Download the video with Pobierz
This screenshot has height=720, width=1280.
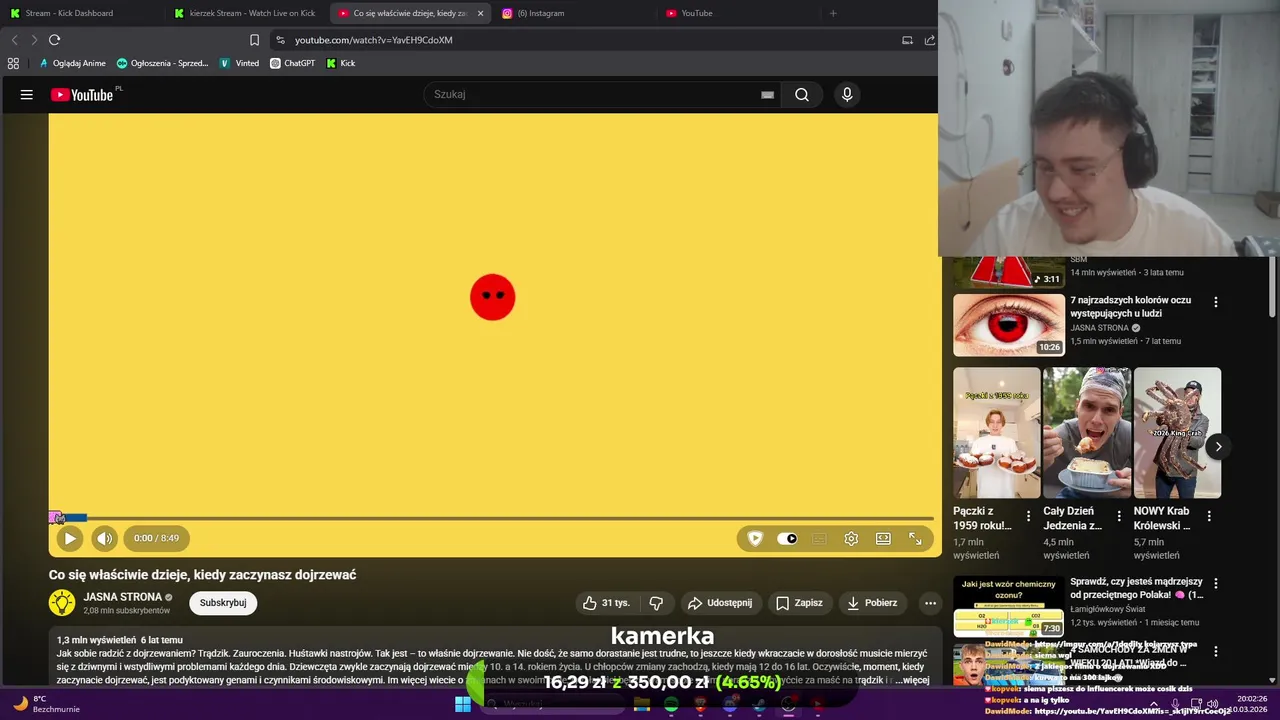872,603
